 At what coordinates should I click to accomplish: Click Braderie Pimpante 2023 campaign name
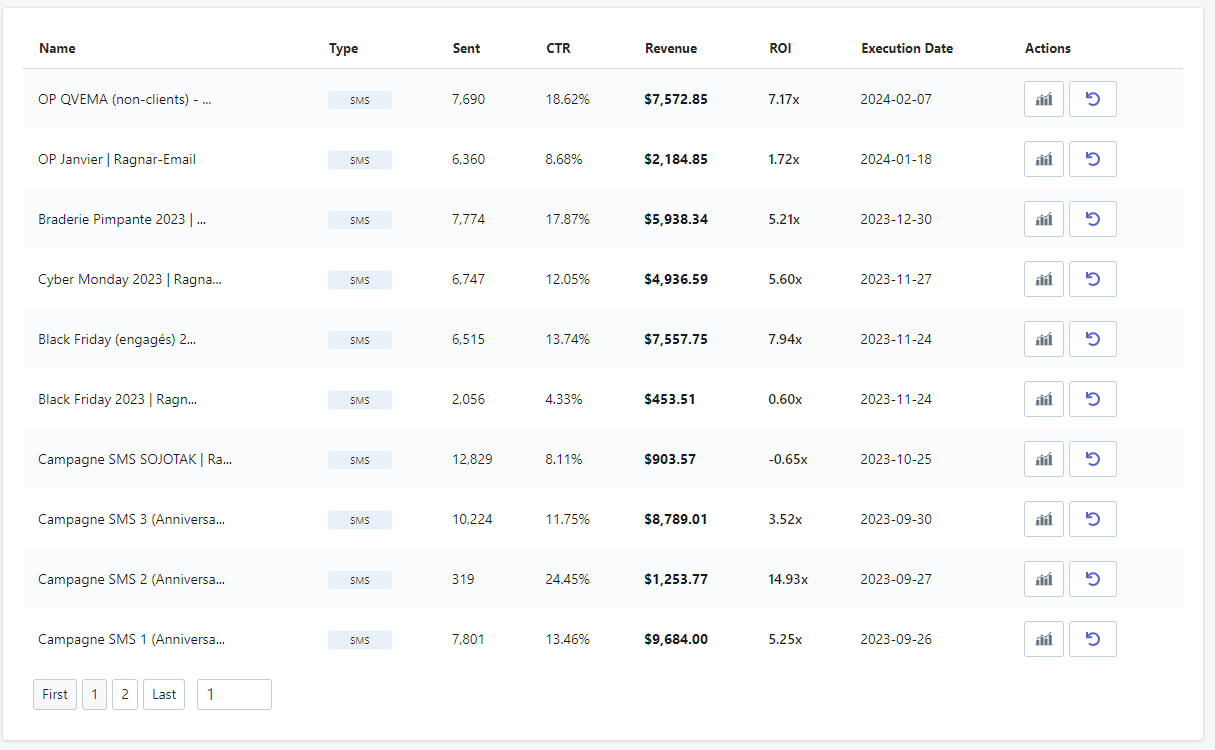(122, 219)
